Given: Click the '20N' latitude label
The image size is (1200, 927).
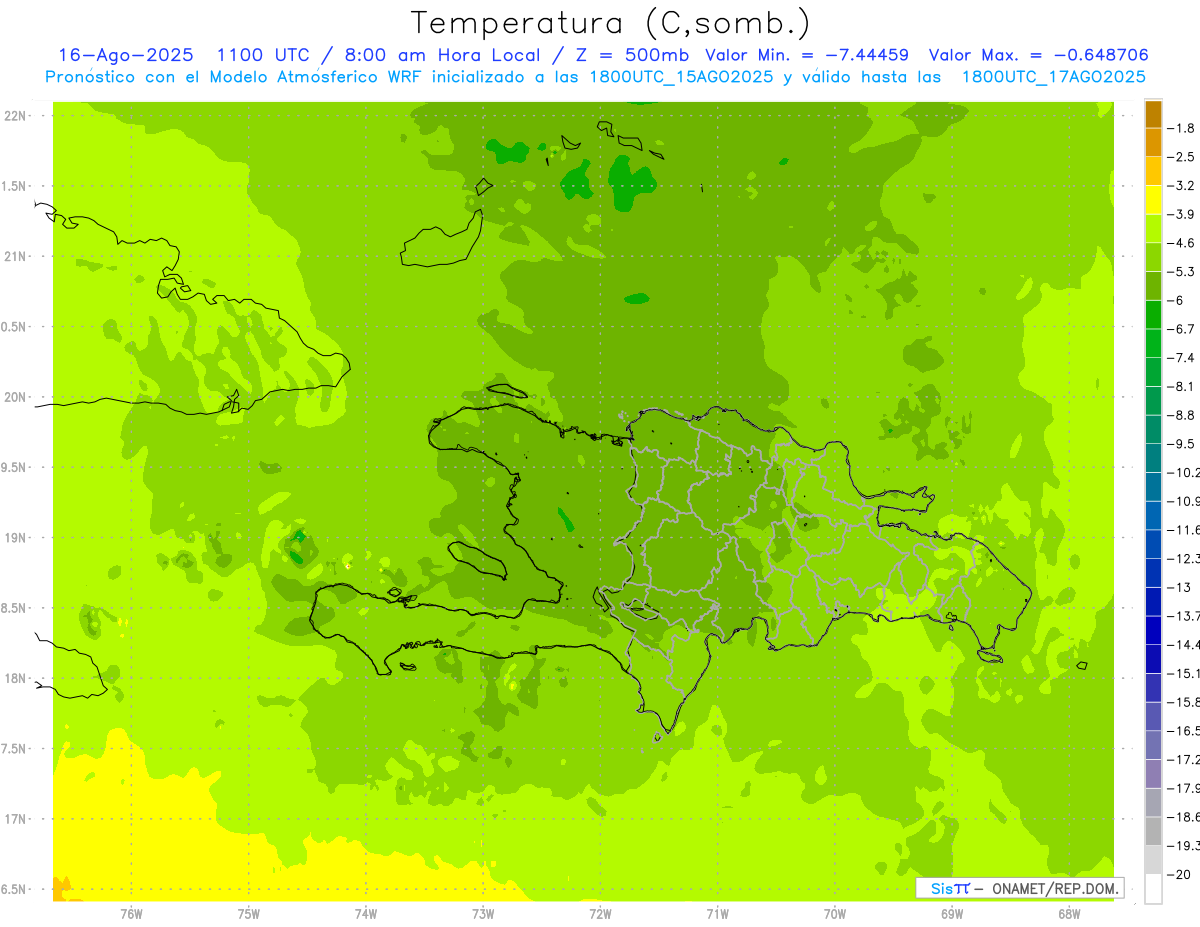Looking at the screenshot, I should [x=16, y=397].
